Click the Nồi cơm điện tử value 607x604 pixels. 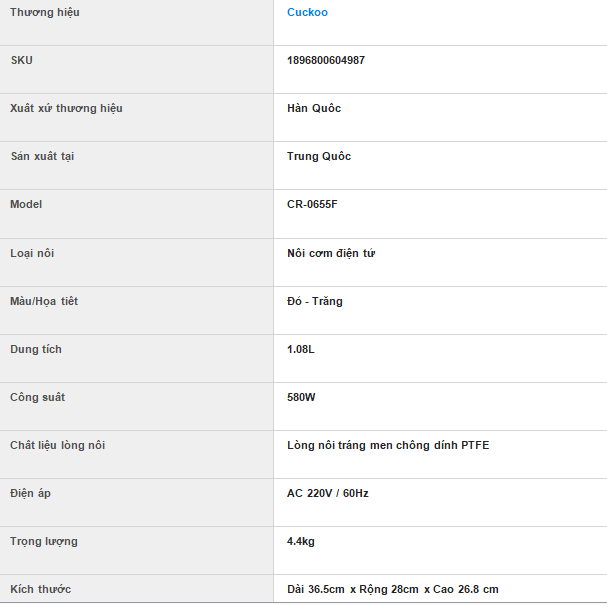coord(331,253)
